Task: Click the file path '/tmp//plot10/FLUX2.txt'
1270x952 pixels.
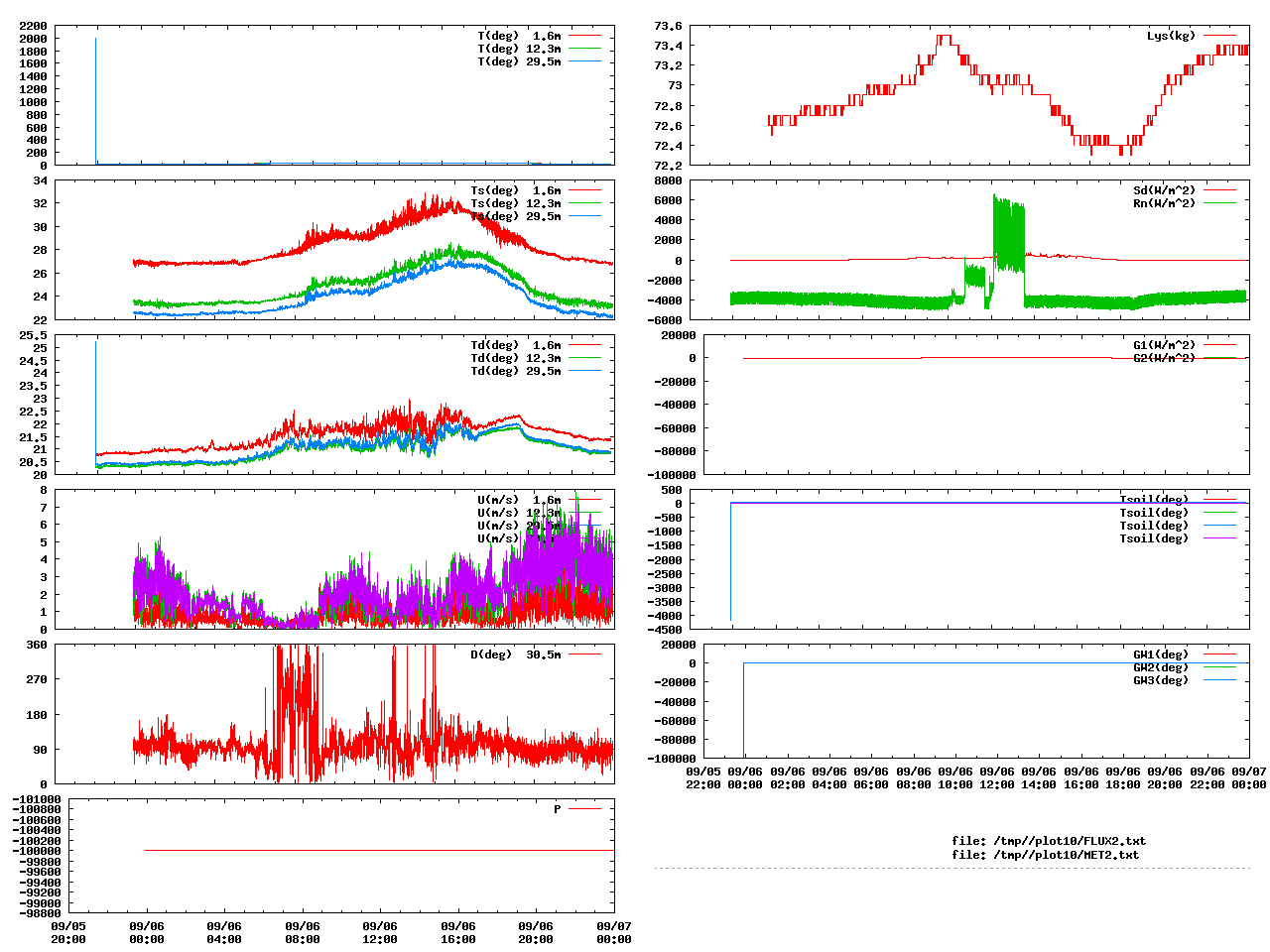Action: point(1070,841)
